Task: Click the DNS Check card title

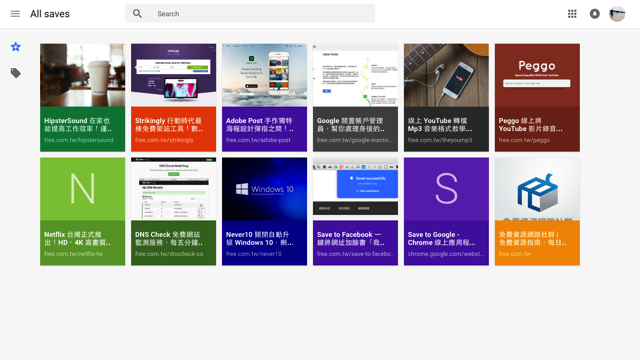Action: [169, 238]
